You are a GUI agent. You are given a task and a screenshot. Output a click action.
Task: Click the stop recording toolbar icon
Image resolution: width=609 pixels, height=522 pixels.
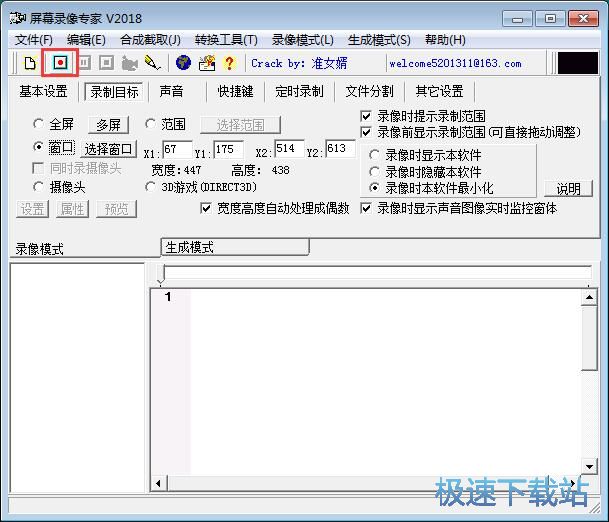[x=106, y=63]
